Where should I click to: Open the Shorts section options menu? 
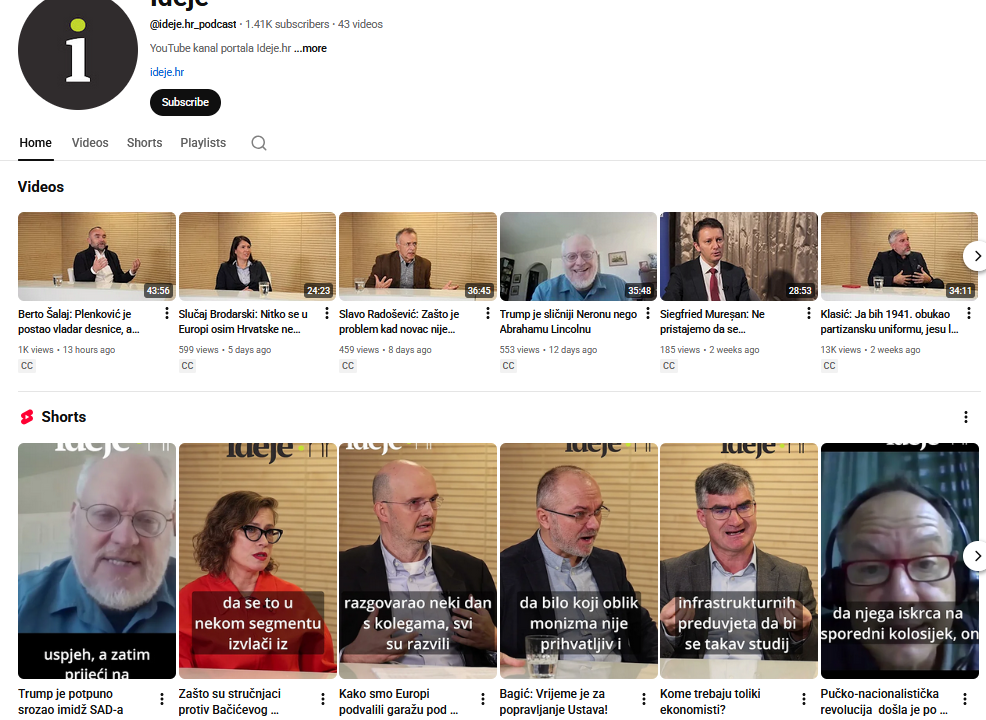pos(965,417)
